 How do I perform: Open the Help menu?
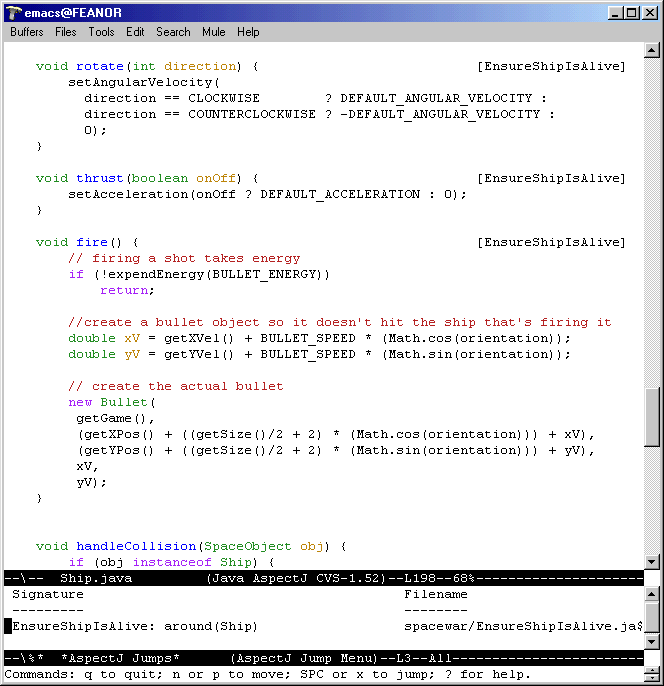tap(248, 32)
